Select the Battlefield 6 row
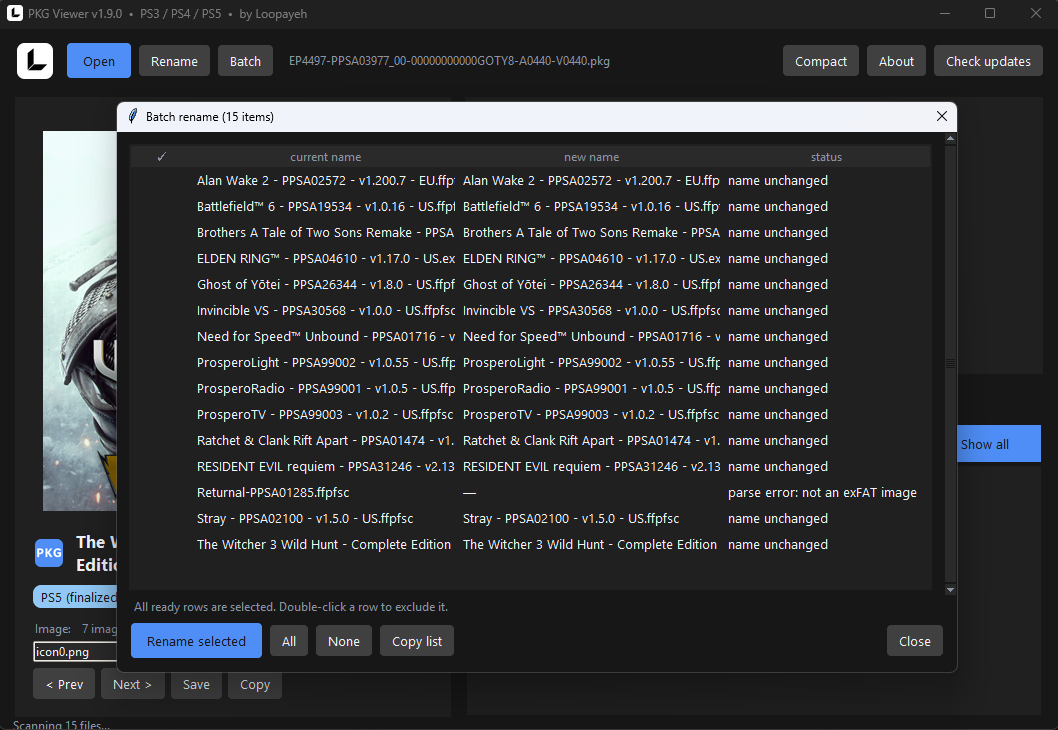Image resolution: width=1058 pixels, height=730 pixels. click(x=530, y=206)
